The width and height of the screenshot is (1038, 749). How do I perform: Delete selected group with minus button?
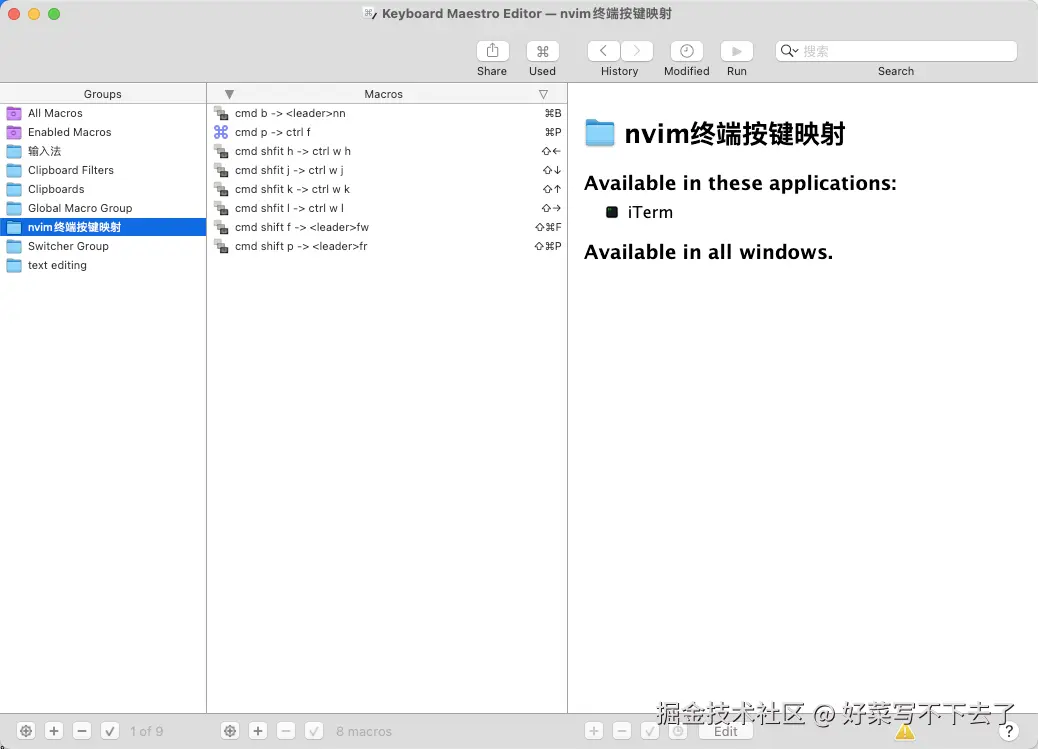coord(81,731)
